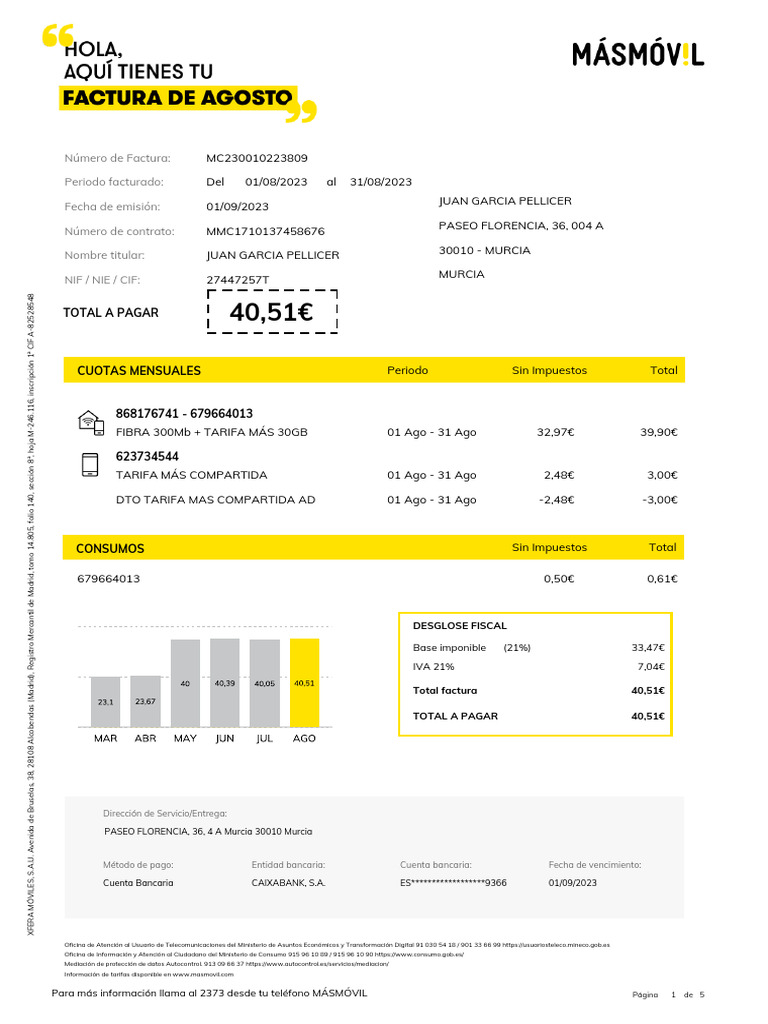Click the dashed total box 40,51€
This screenshot has height=1024, width=768.
point(272,312)
